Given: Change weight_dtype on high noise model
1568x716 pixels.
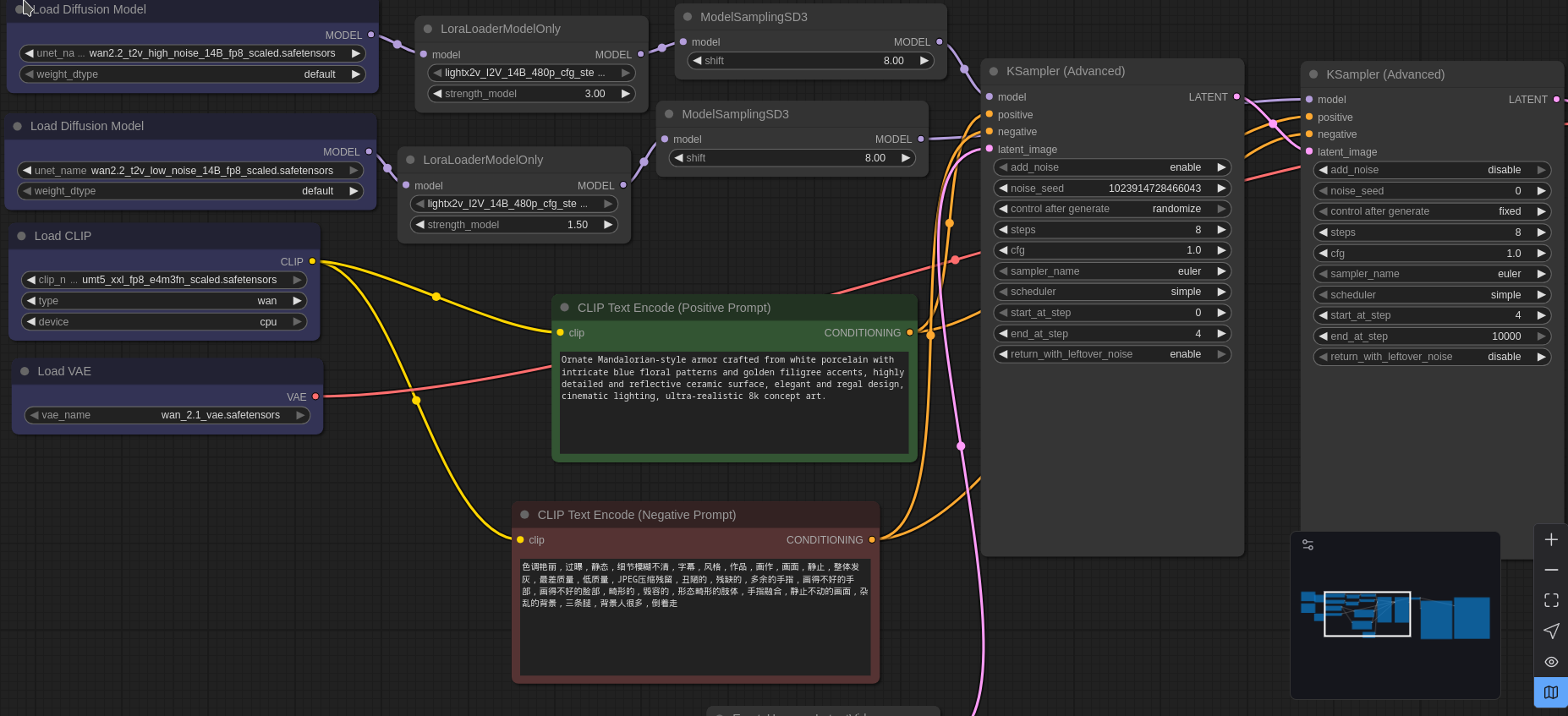Looking at the screenshot, I should point(193,74).
